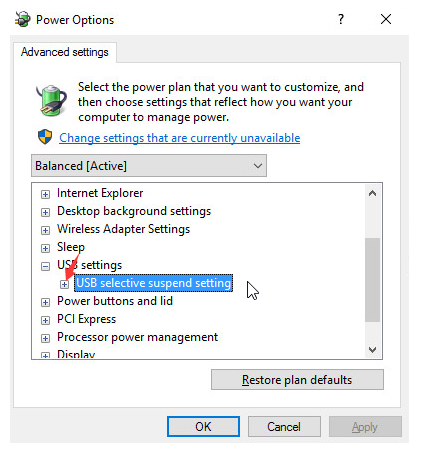
Task: Click Restore plan defaults button
Action: click(x=297, y=380)
